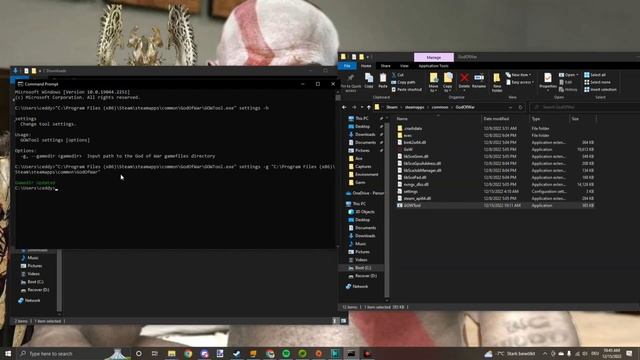Open Downloads under Quick access in GodOfWar window
The image size is (640, 360).
click(364, 134)
